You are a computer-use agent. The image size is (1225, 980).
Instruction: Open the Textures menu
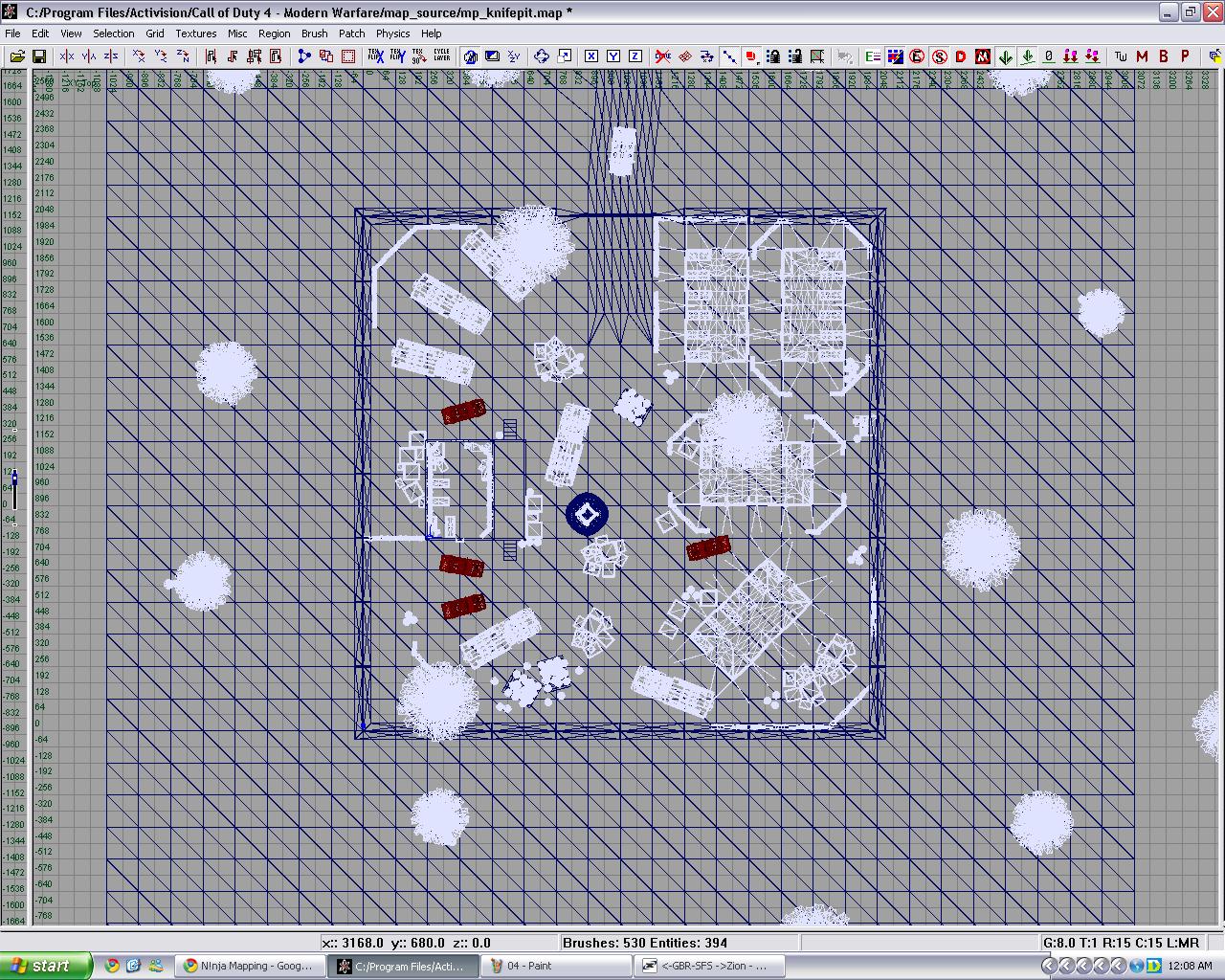196,33
